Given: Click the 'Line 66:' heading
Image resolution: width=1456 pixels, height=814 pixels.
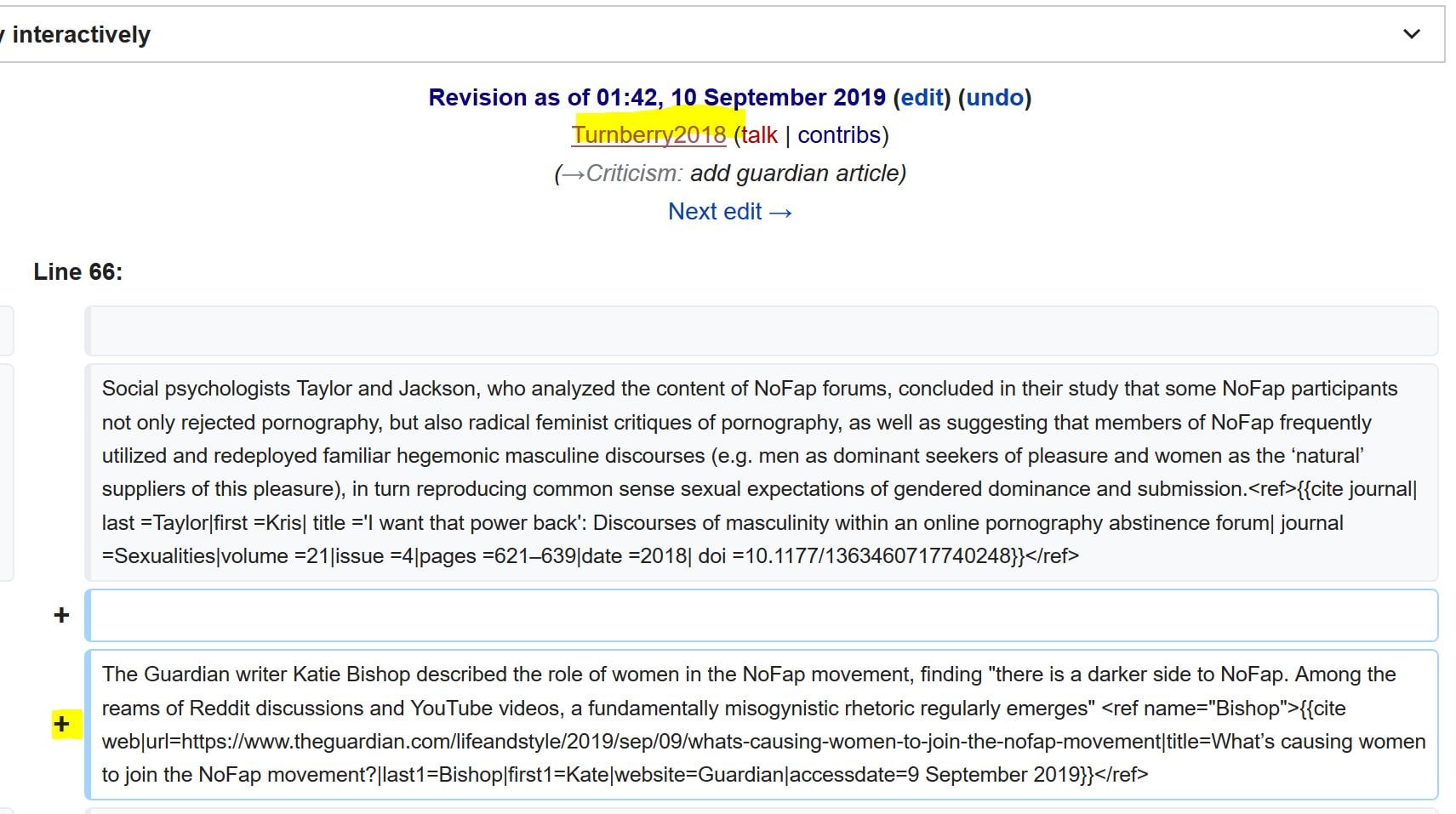Looking at the screenshot, I should click(77, 271).
